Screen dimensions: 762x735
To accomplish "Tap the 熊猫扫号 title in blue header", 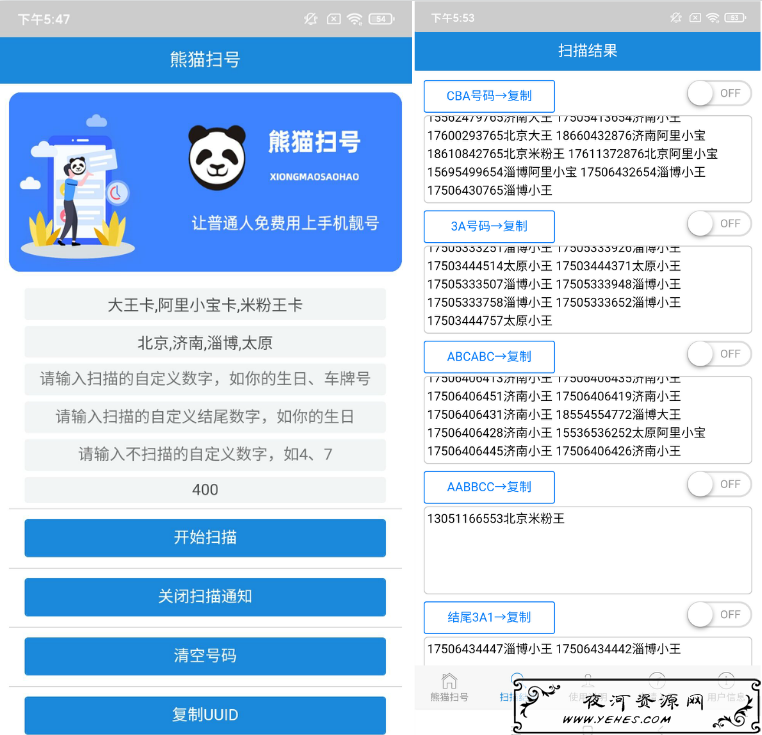I will tap(205, 59).
